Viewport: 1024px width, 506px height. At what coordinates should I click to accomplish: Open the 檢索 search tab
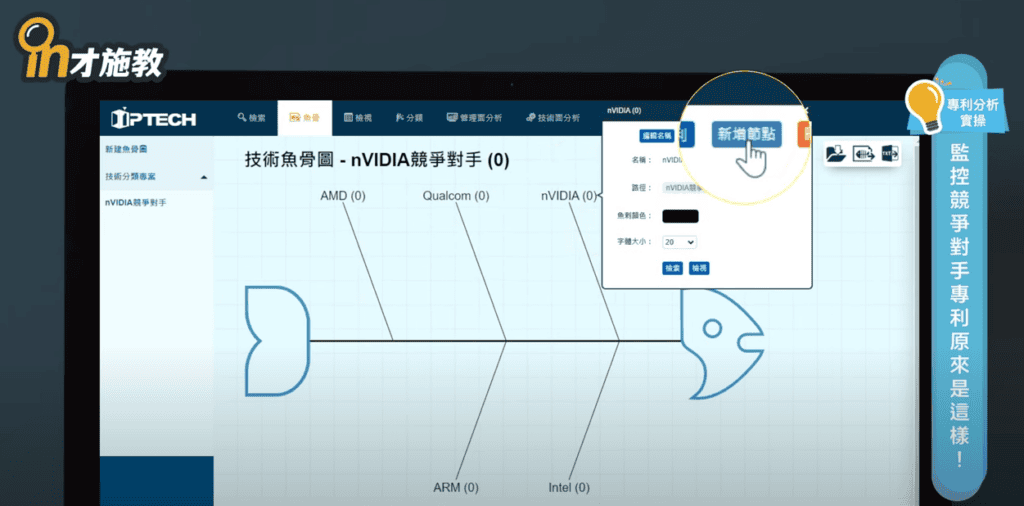[252, 118]
